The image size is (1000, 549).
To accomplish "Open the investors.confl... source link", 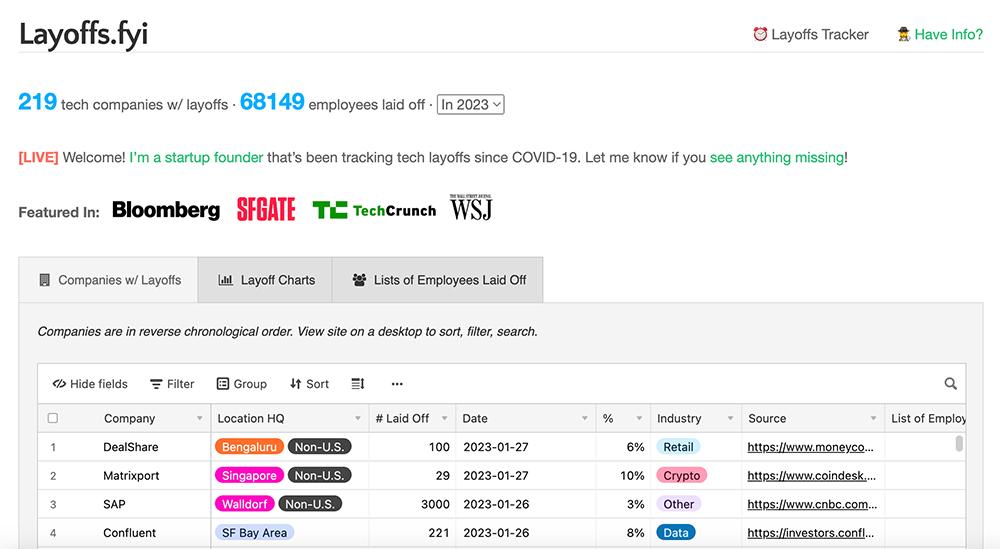I will pos(811,533).
